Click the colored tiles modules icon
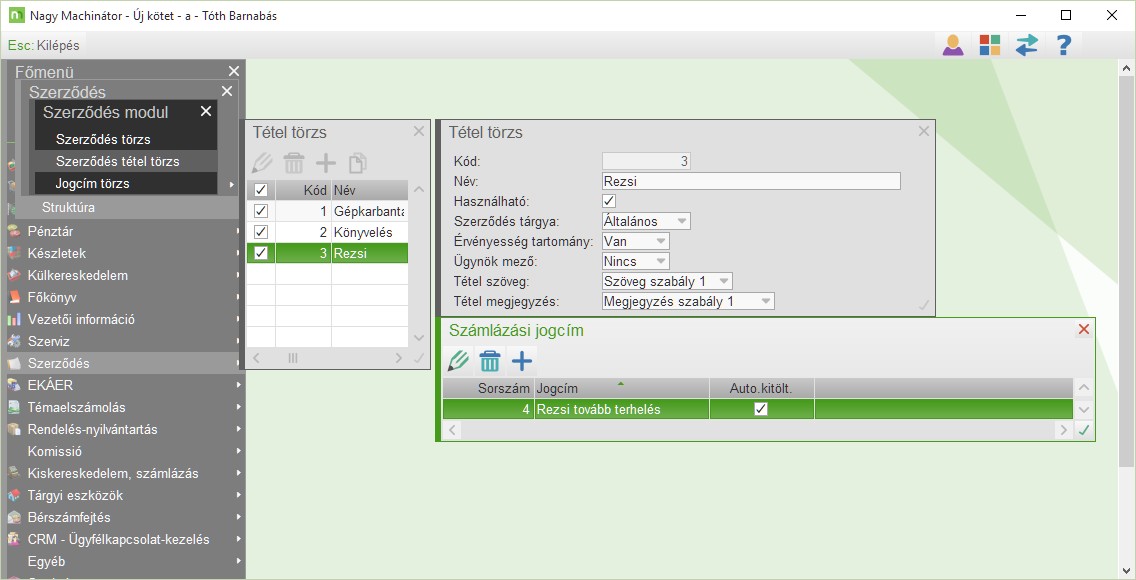1136x580 pixels. tap(990, 45)
